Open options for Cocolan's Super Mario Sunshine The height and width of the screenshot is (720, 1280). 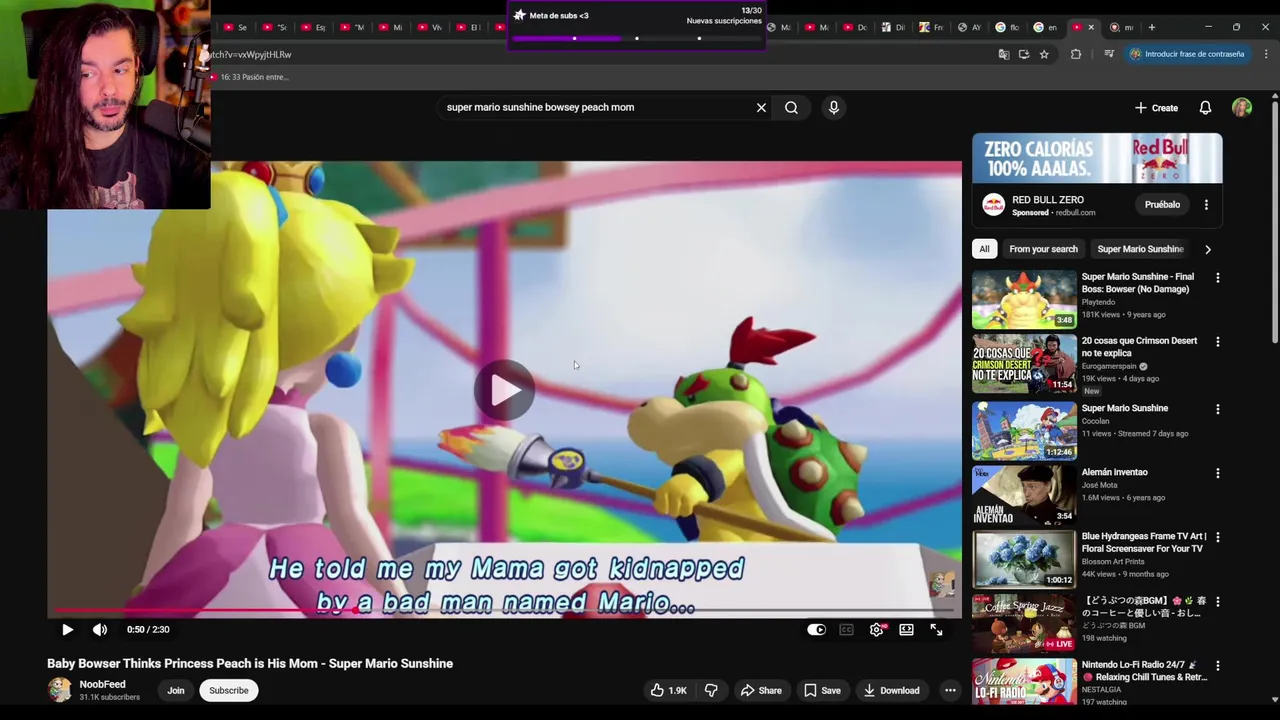[x=1217, y=409]
